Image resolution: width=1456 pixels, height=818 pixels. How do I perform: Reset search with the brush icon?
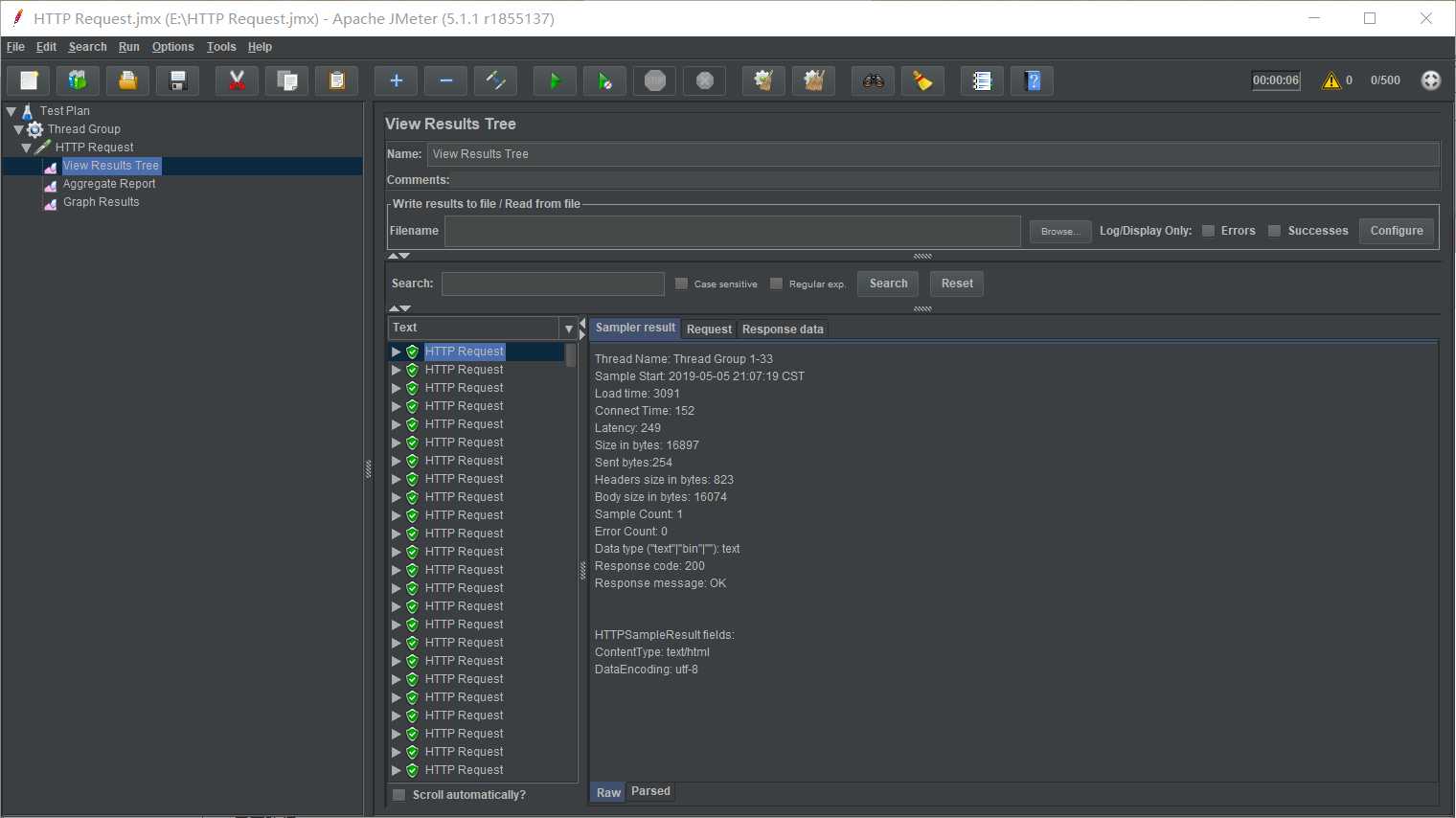(x=923, y=80)
